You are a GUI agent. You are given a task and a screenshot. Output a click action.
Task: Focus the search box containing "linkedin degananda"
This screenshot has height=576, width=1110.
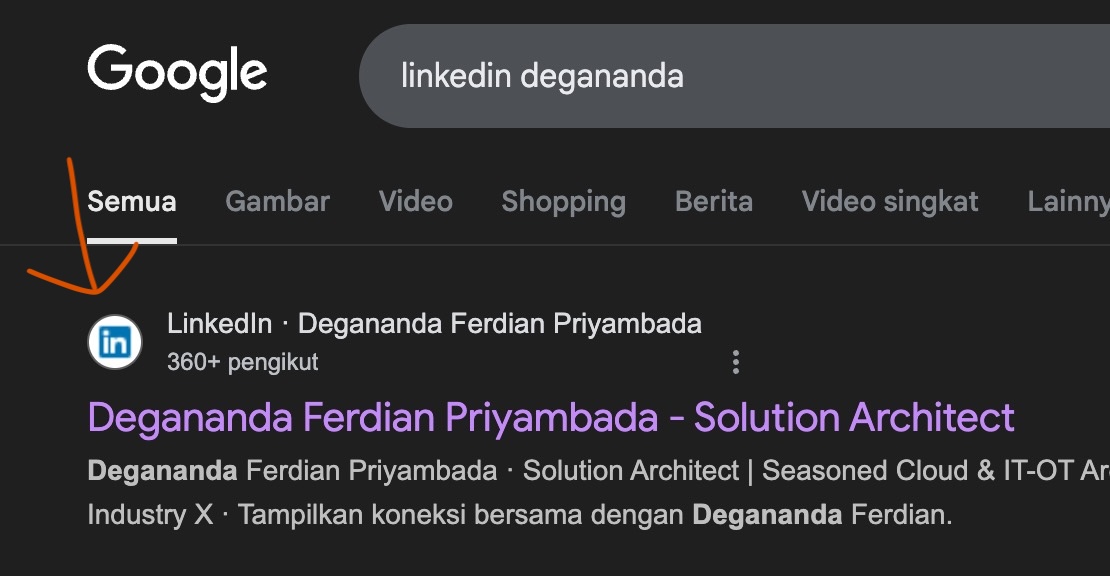tap(700, 76)
